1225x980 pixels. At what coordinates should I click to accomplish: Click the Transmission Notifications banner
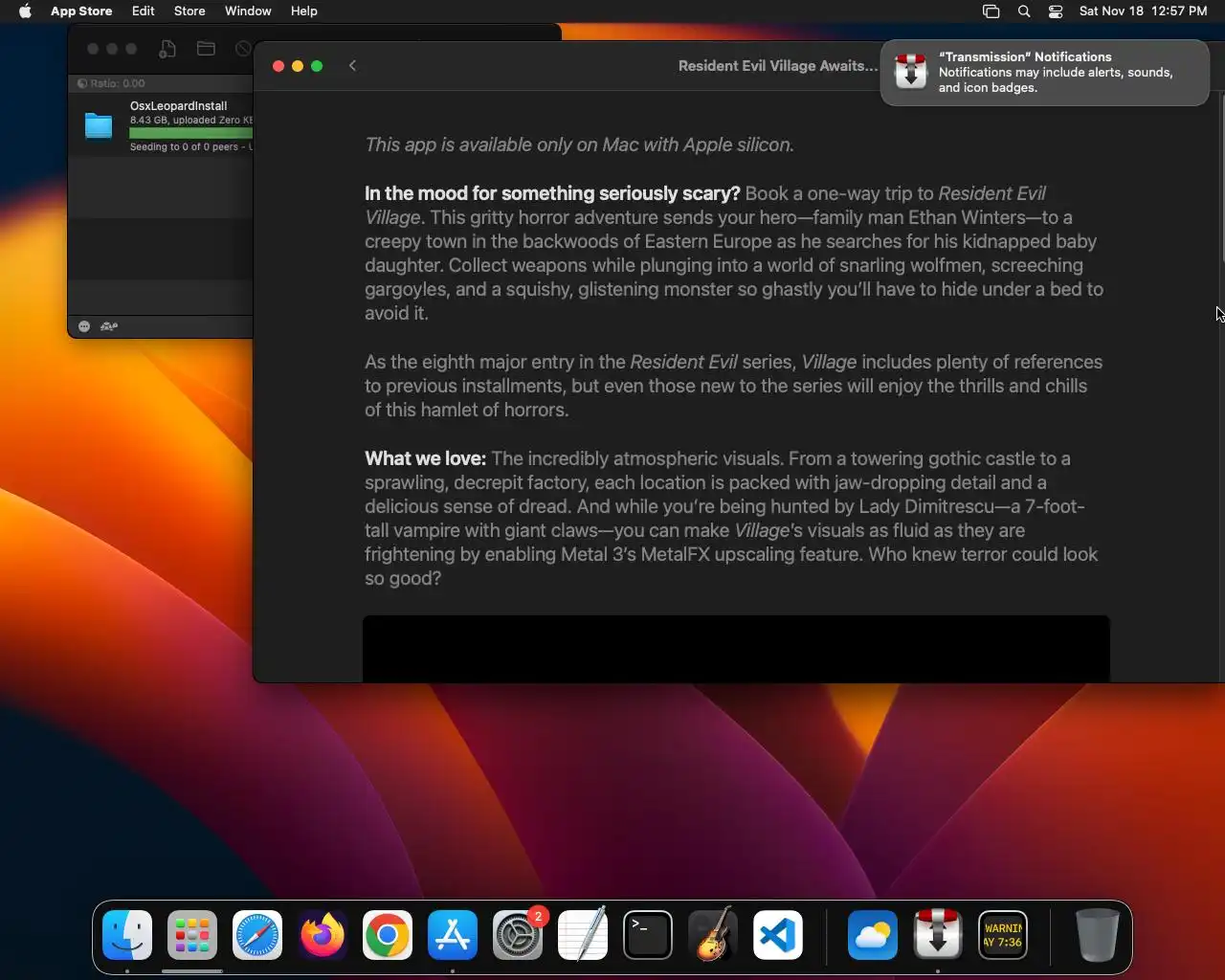pyautogui.click(x=1044, y=73)
